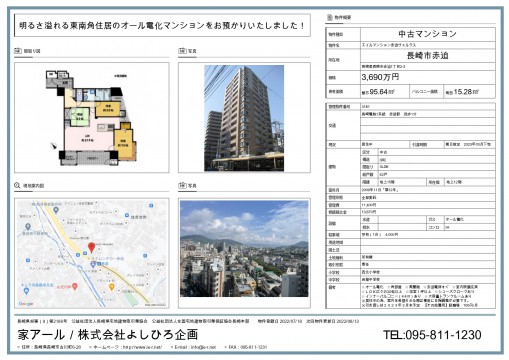The height and width of the screenshot is (360, 509).
Task: Click the compass arrow on the floor plan
Action: point(53,146)
